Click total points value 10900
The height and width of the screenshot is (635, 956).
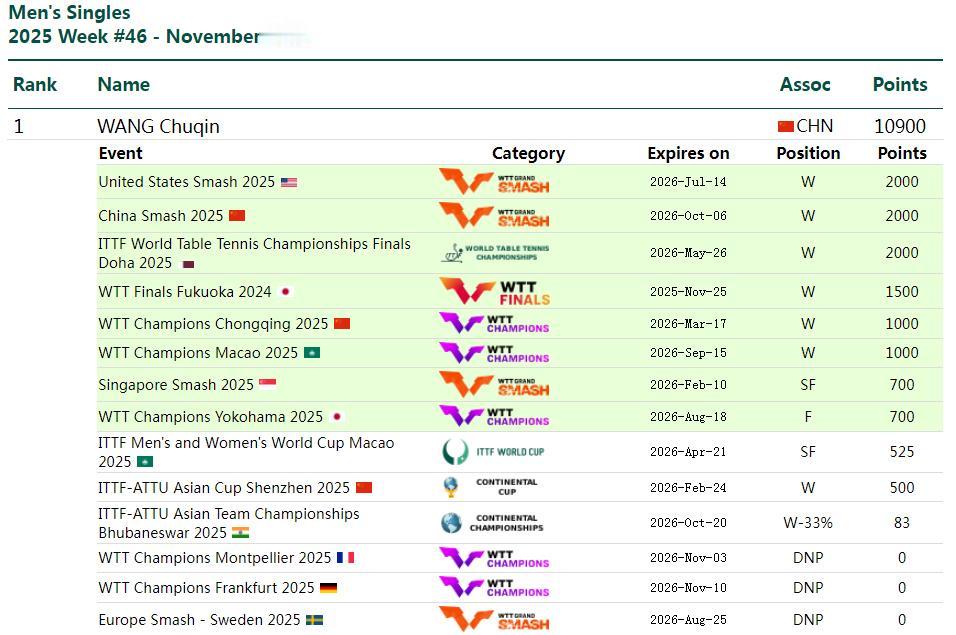pos(900,126)
